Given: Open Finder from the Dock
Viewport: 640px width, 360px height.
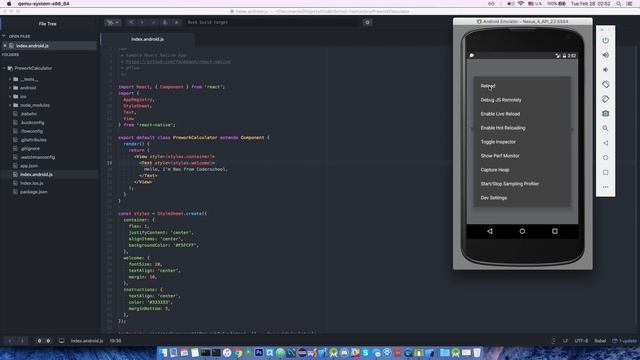Looking at the screenshot, I should click(x=163, y=352).
